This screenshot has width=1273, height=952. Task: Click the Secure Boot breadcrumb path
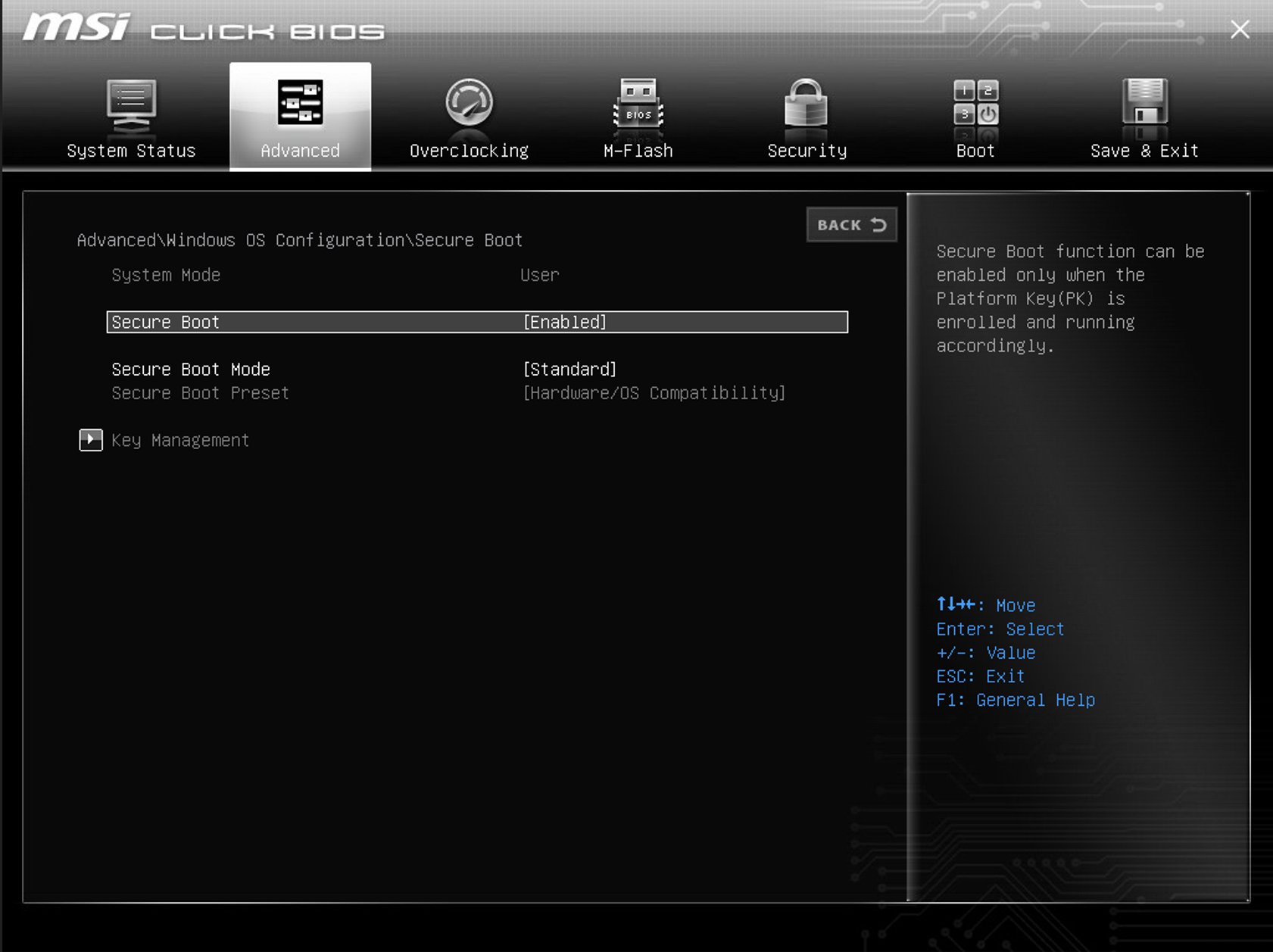(x=300, y=240)
